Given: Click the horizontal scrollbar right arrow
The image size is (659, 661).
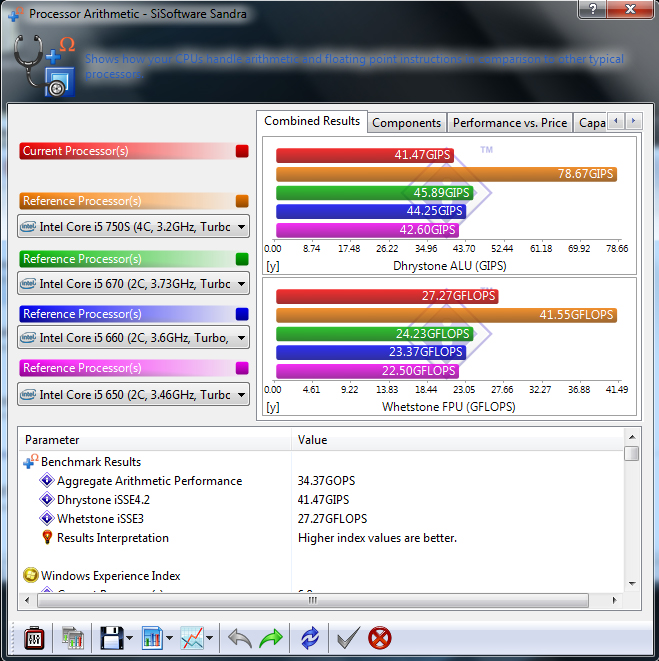Looking at the screenshot, I should [x=614, y=600].
